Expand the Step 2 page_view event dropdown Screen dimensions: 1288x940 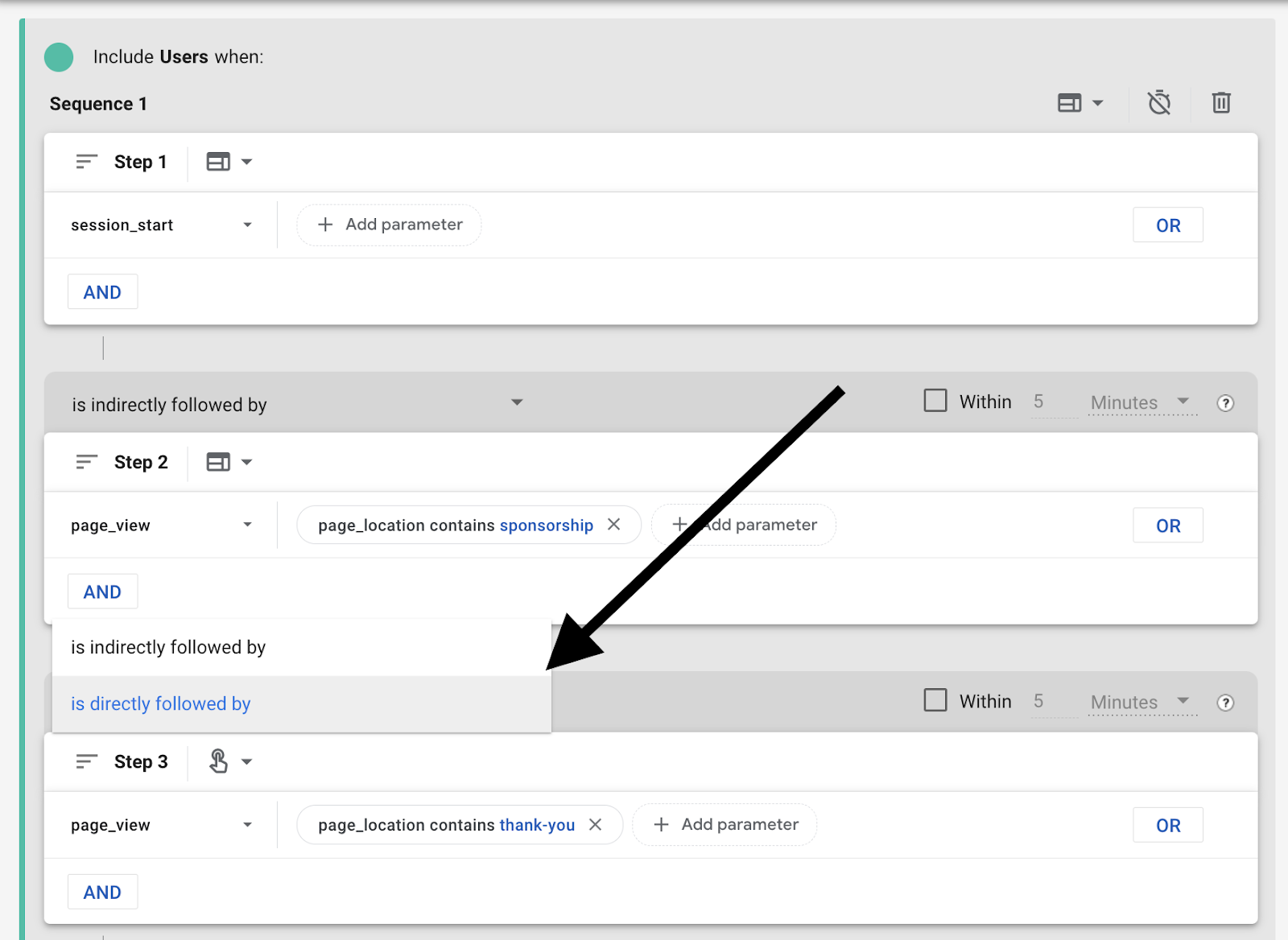[161, 526]
